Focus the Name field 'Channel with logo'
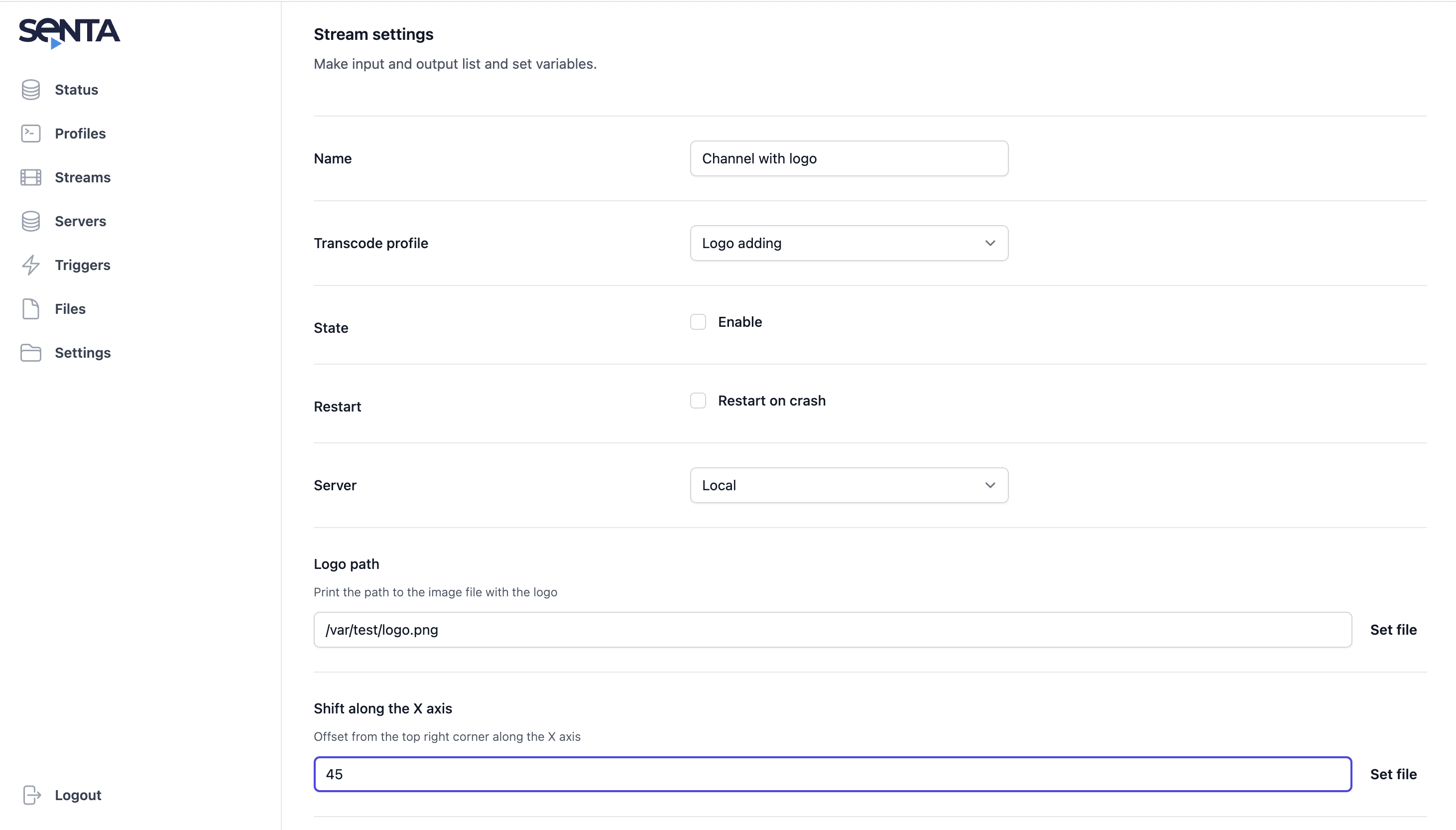 pyautogui.click(x=849, y=158)
